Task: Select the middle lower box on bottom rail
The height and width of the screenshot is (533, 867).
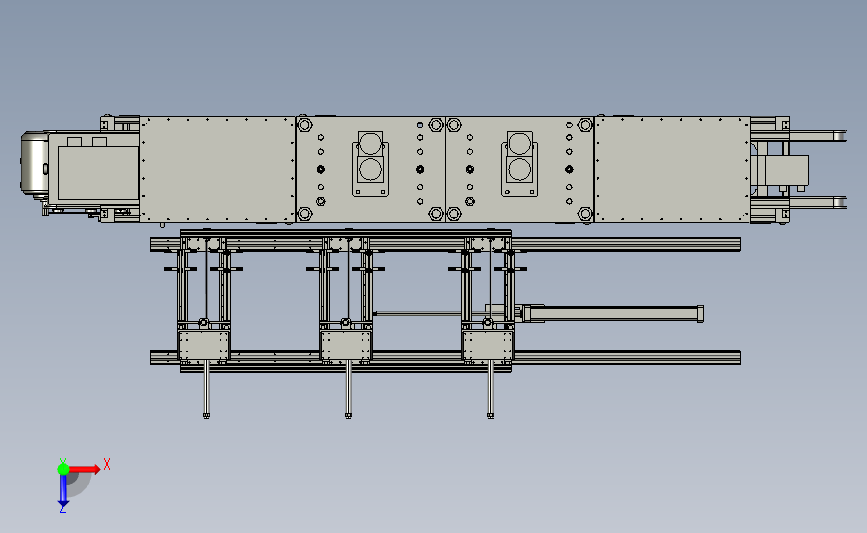Action: 346,346
